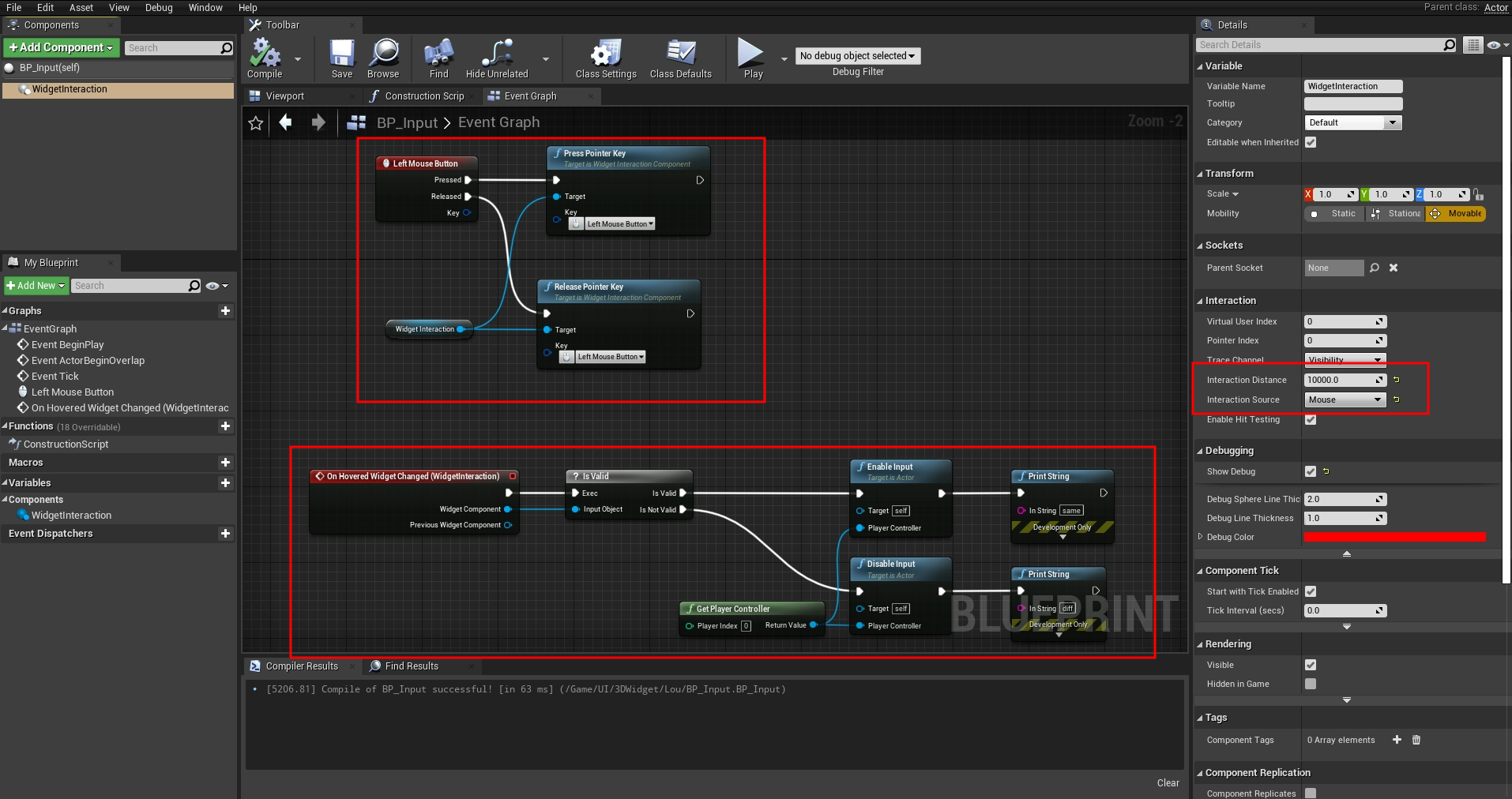1512x799 pixels.
Task: Bookmark graph with star icon
Action: (256, 123)
